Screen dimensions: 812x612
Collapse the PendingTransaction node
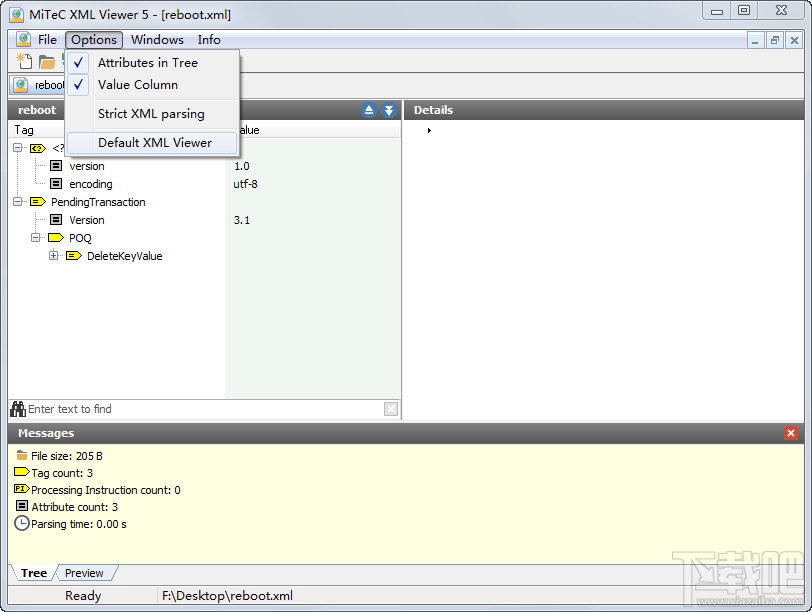[x=16, y=202]
